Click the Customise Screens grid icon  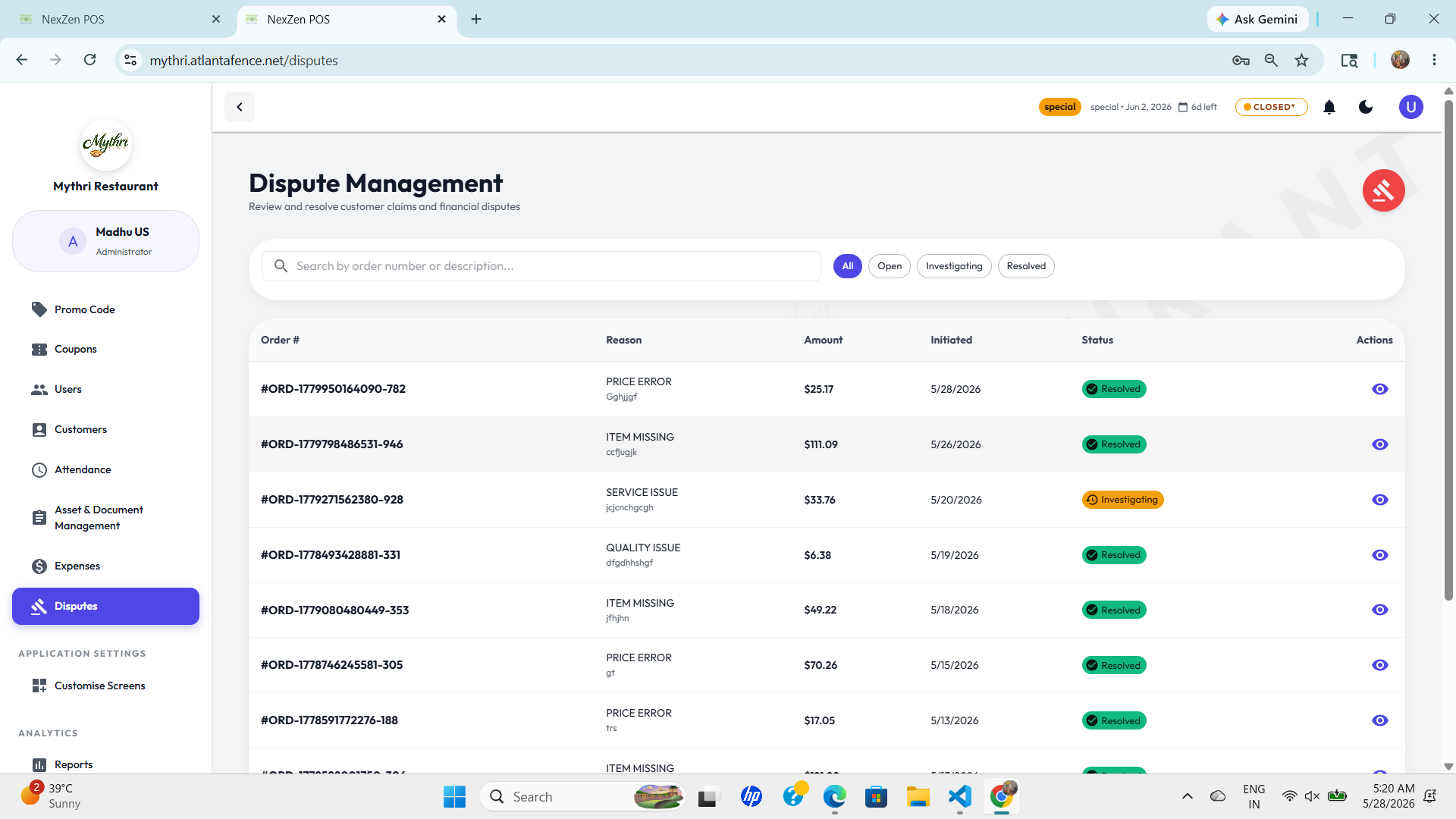click(39, 686)
